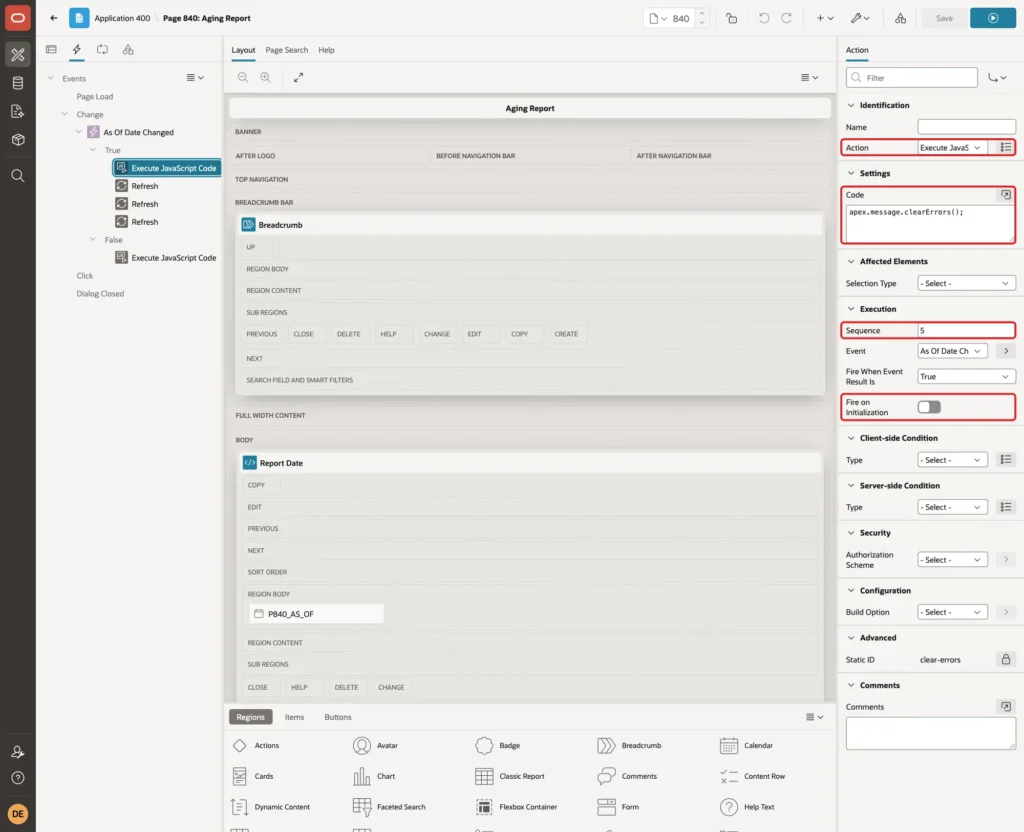Open the Authorization Scheme dropdown
The width and height of the screenshot is (1024, 832).
[952, 560]
